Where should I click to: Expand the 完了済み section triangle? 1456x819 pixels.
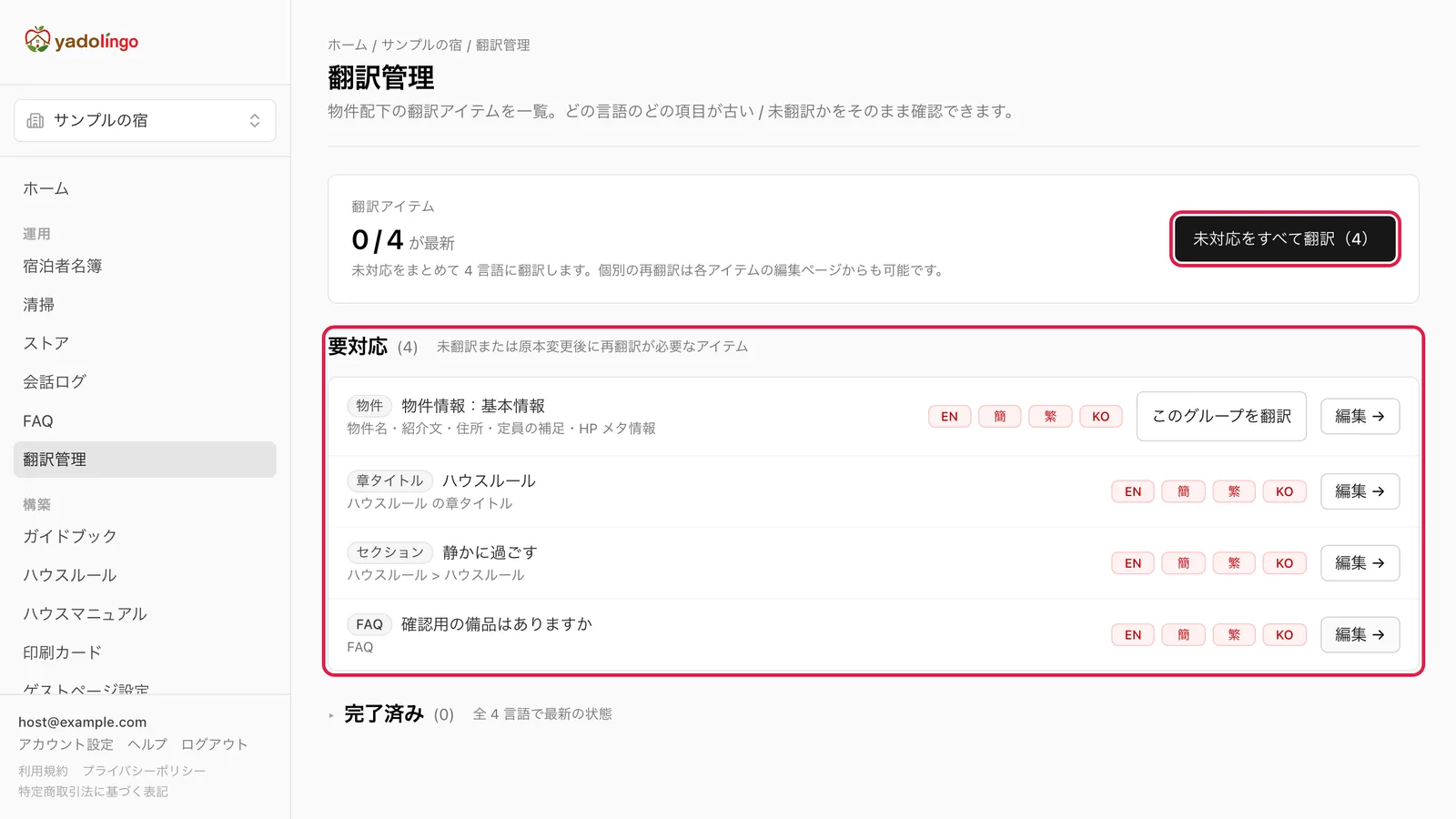332,715
